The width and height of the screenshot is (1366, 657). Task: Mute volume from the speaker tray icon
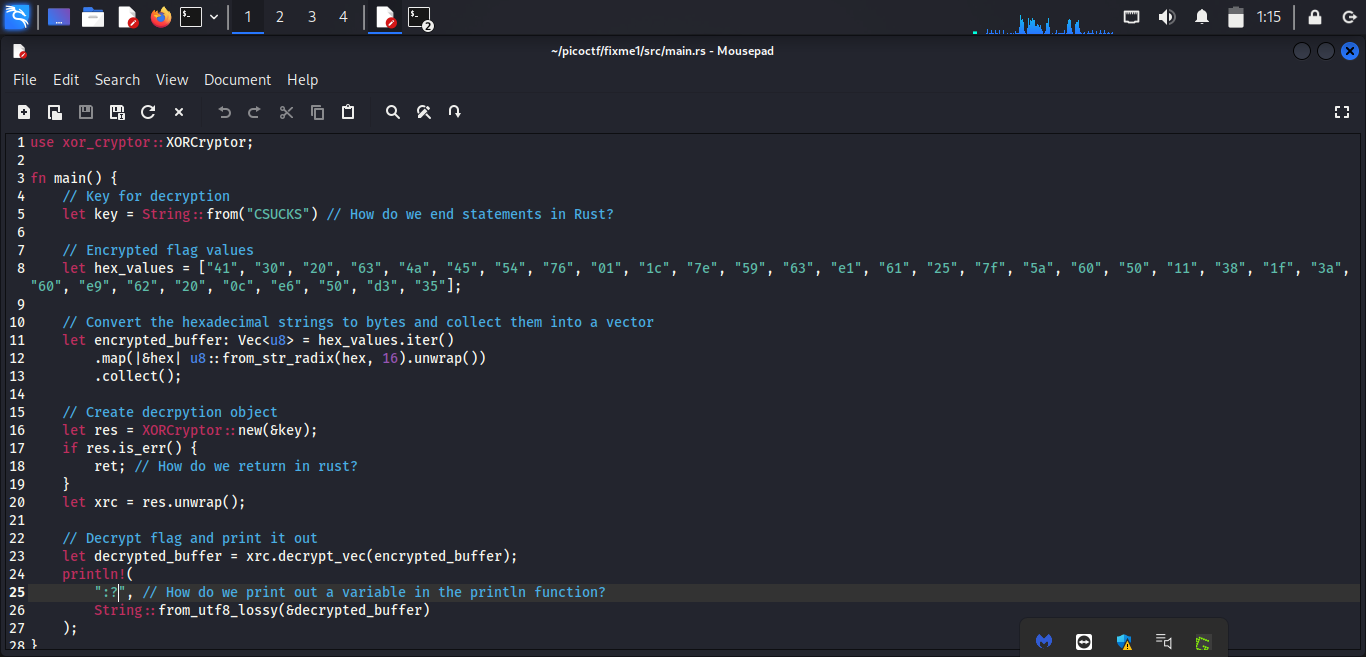pyautogui.click(x=1166, y=17)
